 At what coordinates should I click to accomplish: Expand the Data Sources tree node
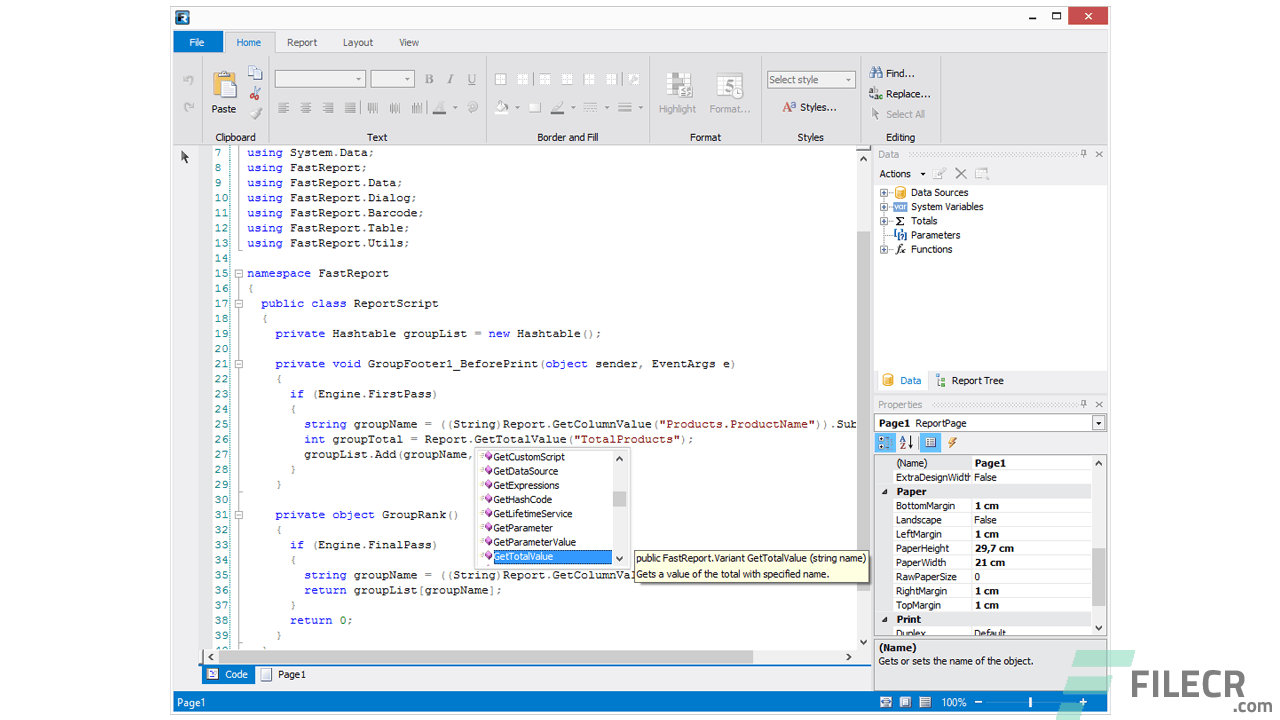884,193
